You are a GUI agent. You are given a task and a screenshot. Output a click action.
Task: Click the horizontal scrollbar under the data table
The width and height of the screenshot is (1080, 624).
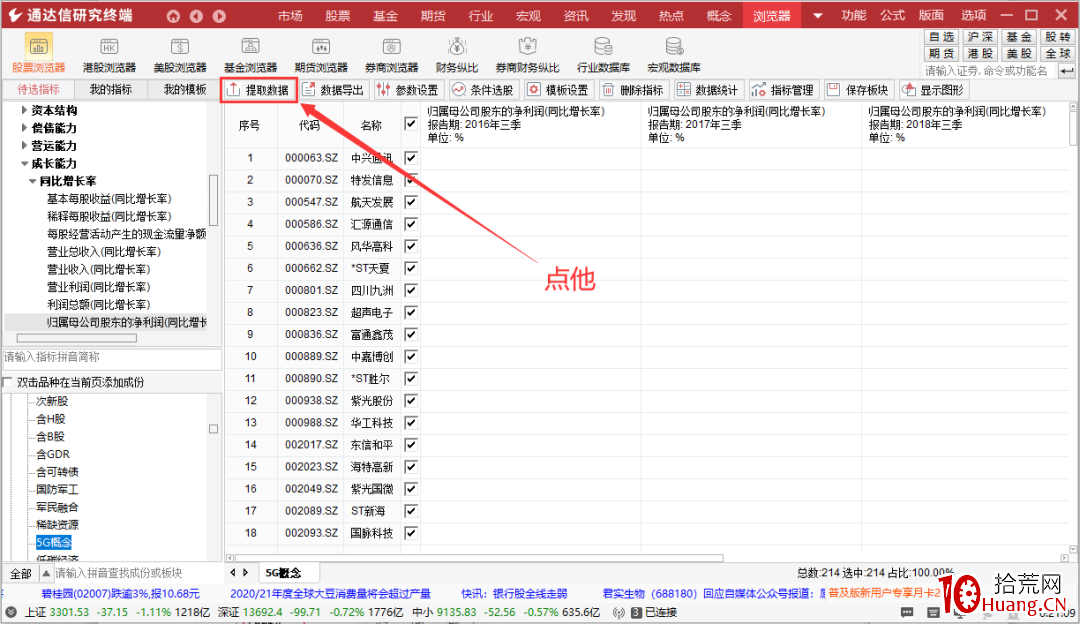479,558
